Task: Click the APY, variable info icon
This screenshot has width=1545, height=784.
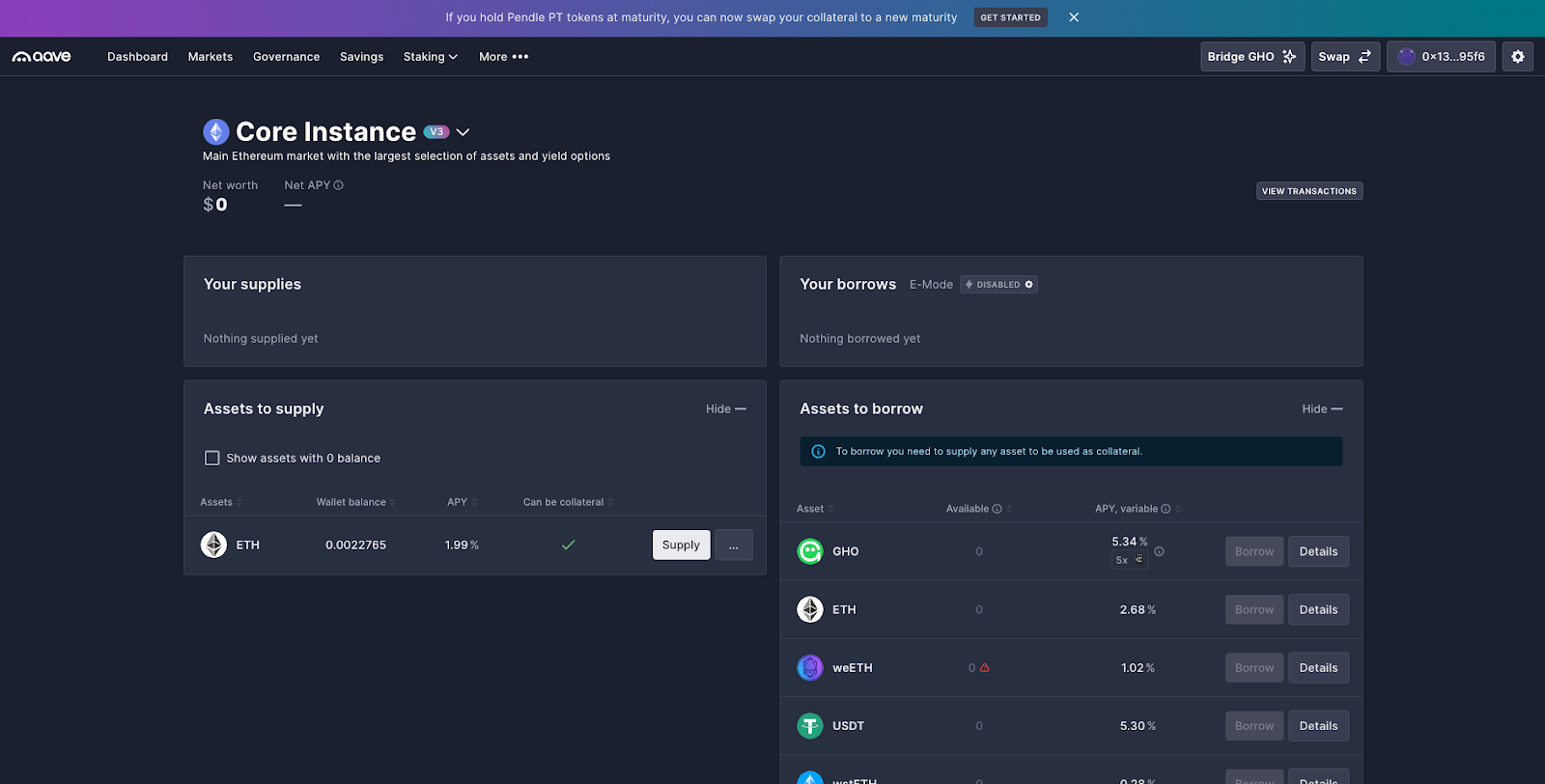Action: click(x=1166, y=509)
